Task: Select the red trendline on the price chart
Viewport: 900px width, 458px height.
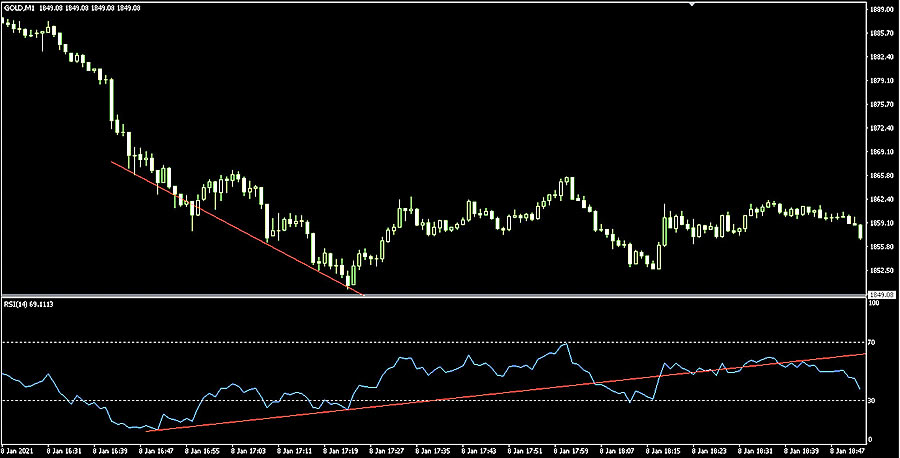Action: point(230,224)
